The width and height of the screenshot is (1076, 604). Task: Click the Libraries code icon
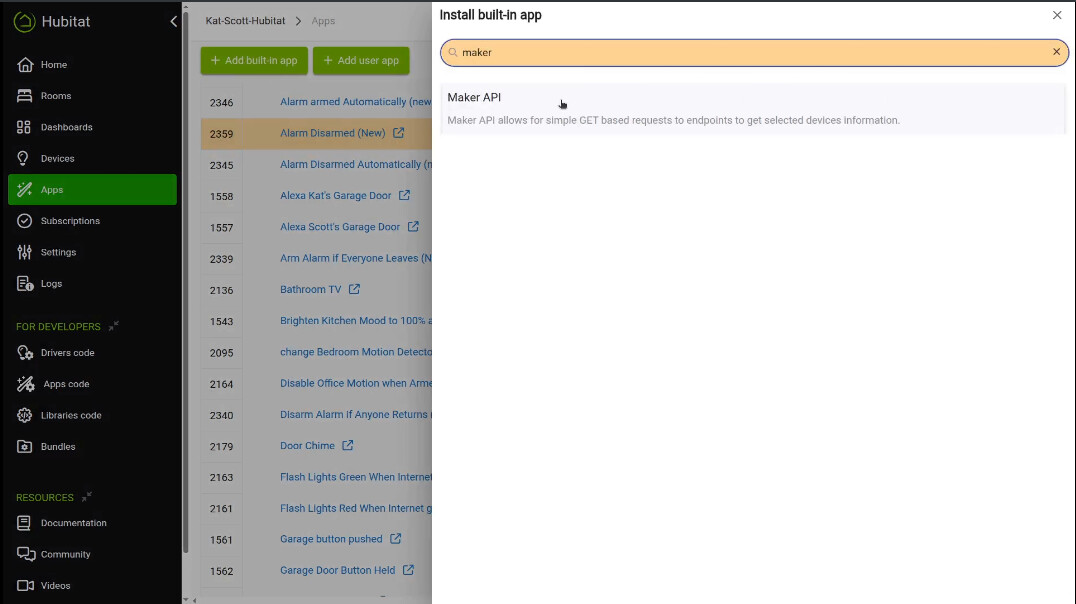click(25, 415)
